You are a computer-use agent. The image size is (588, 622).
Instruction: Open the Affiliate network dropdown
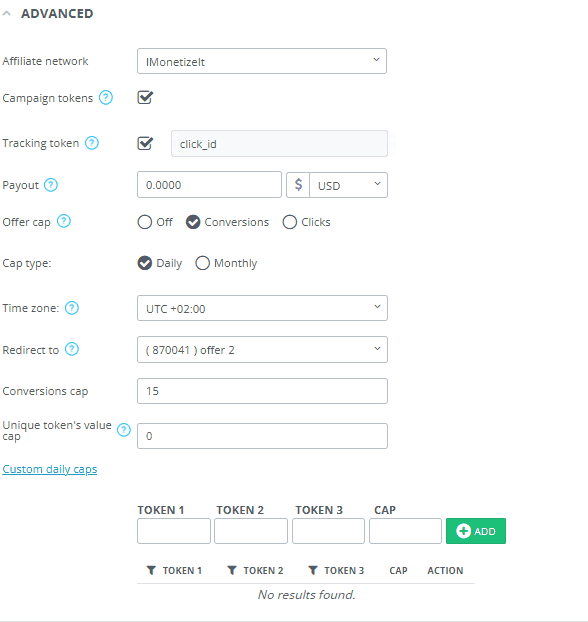point(262,61)
